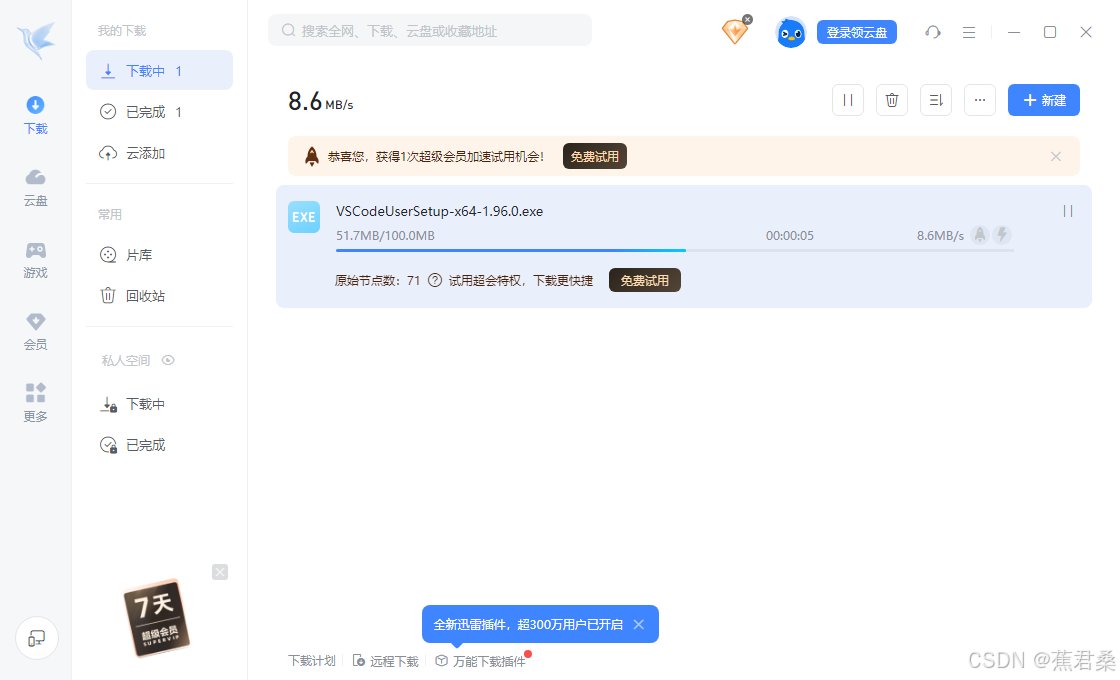Viewport: 1120px width, 680px height.
Task: Click 免费试用 button in the download task row
Action: pyautogui.click(x=644, y=281)
